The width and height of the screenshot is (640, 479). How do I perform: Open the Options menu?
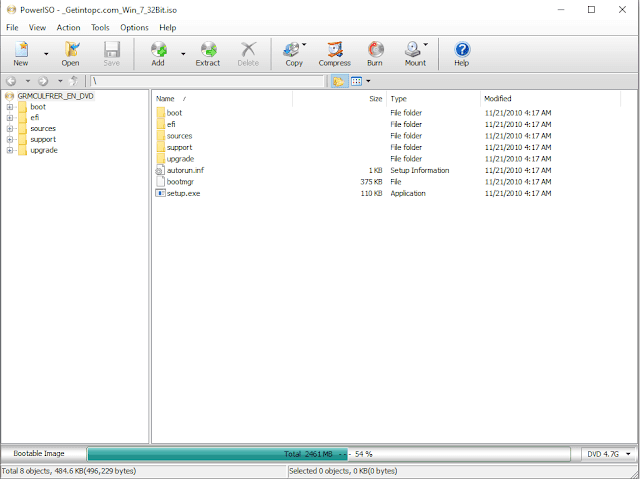coord(134,28)
